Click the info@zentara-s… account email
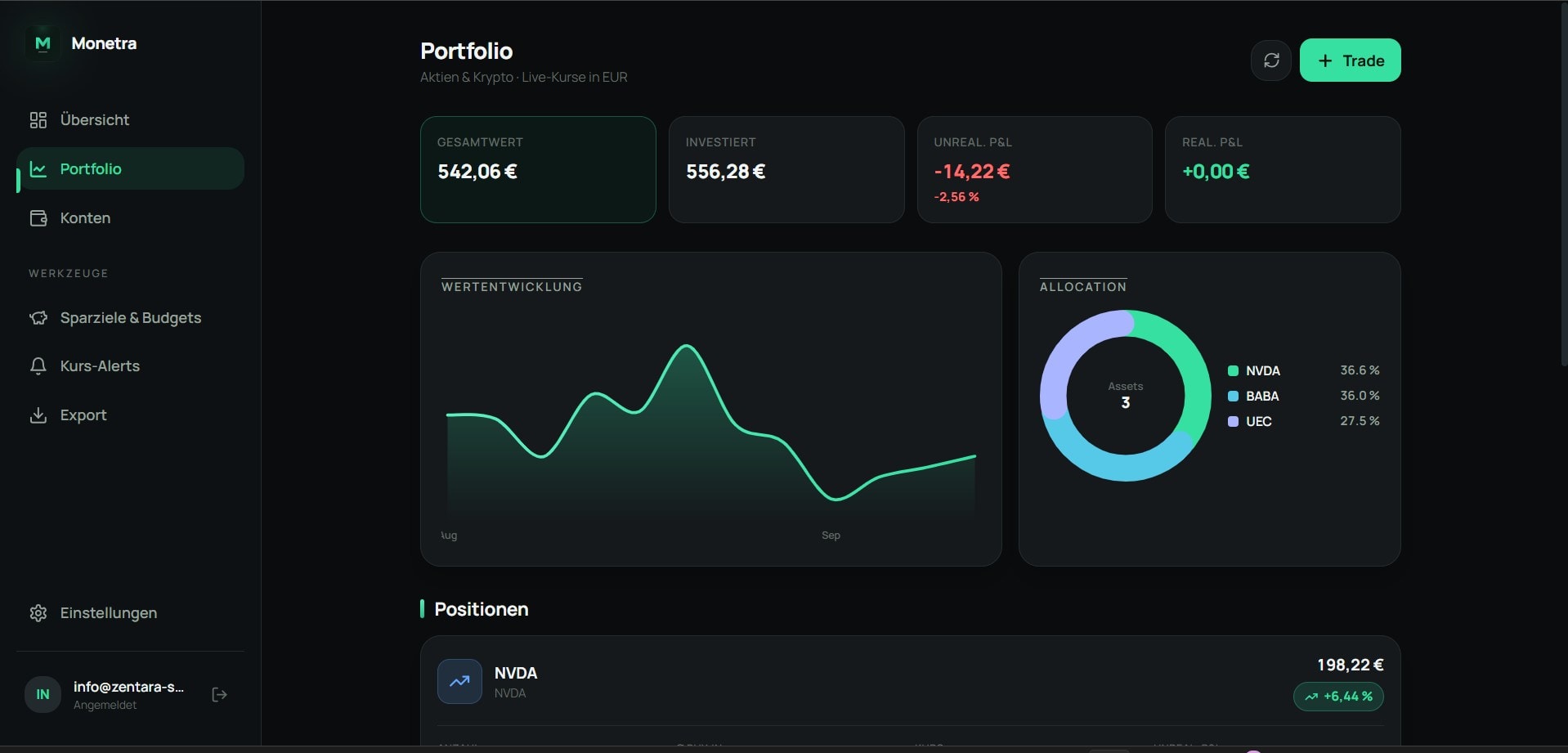Image resolution: width=1568 pixels, height=753 pixels. (128, 688)
